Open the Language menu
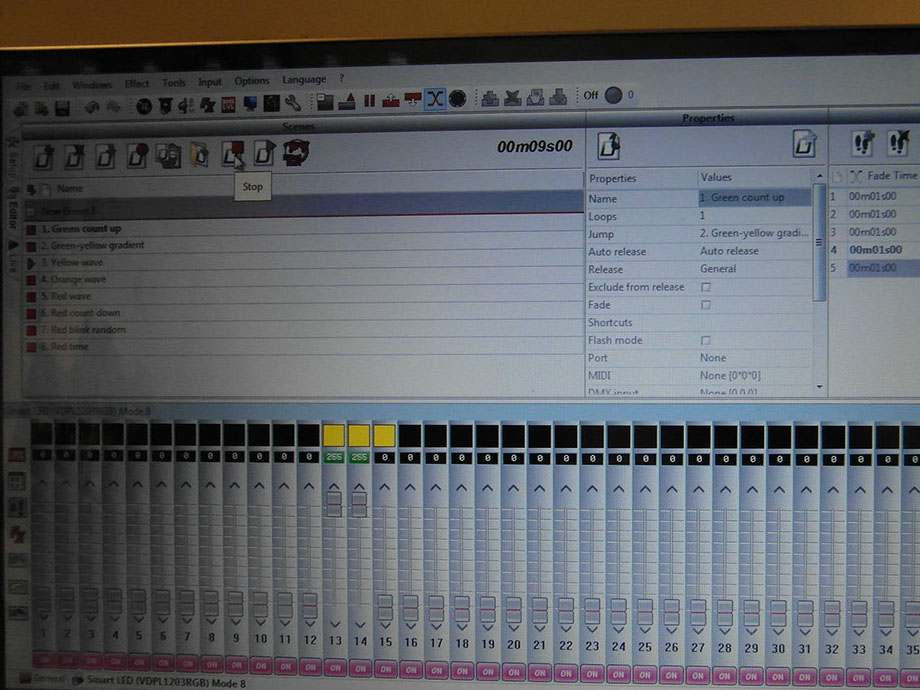 pyautogui.click(x=304, y=80)
